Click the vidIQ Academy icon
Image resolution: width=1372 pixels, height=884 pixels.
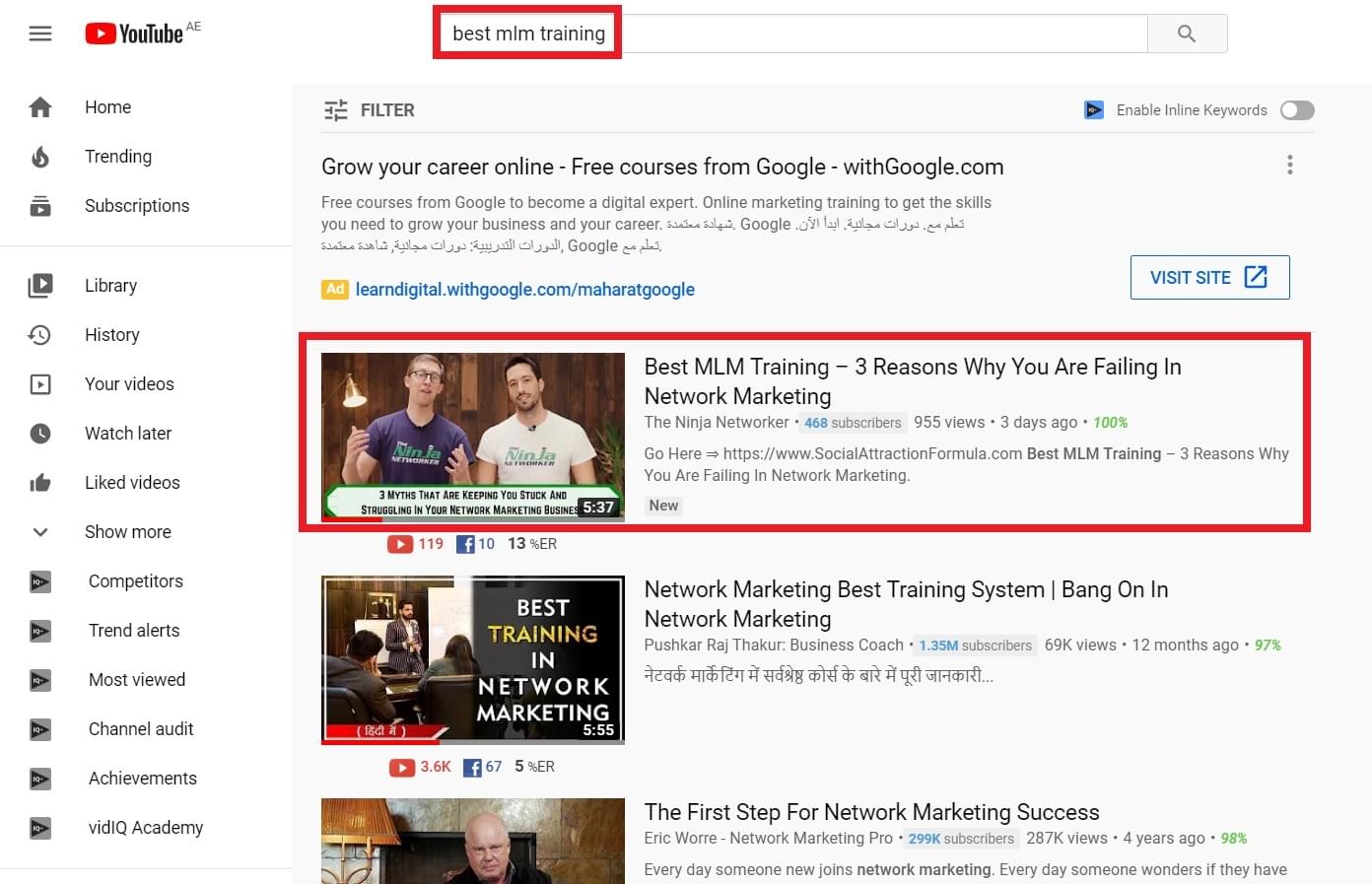coord(40,828)
